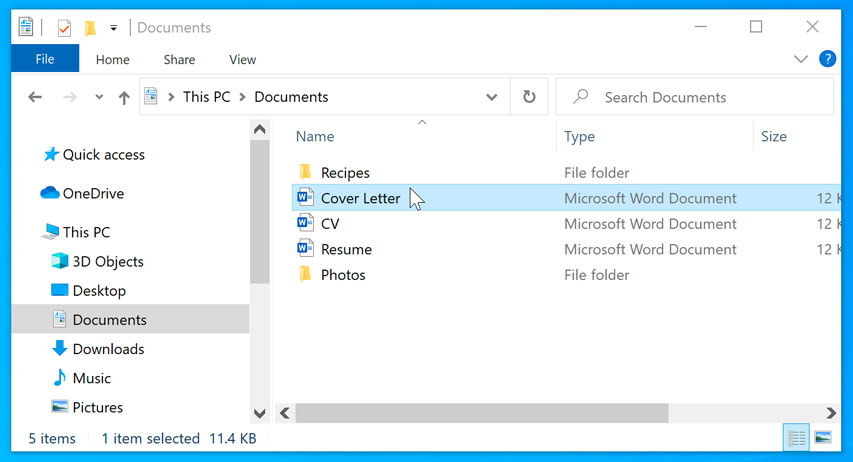Open the Recent locations dropdown
This screenshot has width=853, height=462.
[x=98, y=97]
